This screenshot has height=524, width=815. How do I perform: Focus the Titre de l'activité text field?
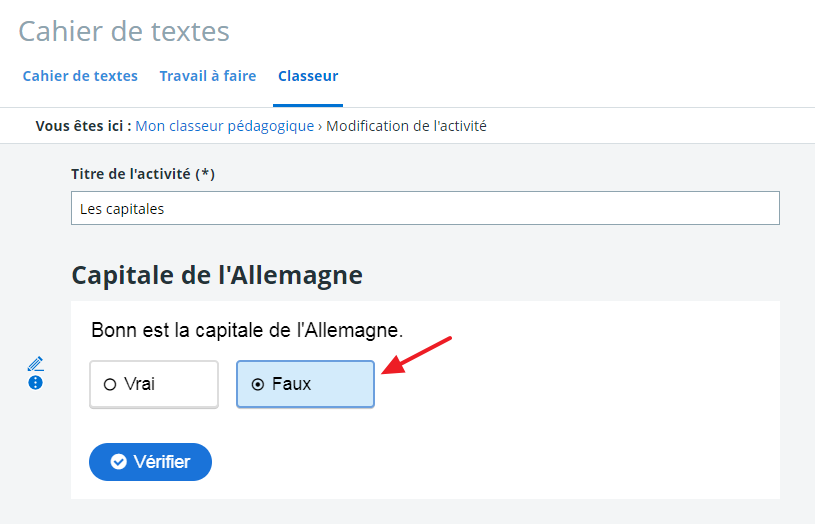pos(425,209)
